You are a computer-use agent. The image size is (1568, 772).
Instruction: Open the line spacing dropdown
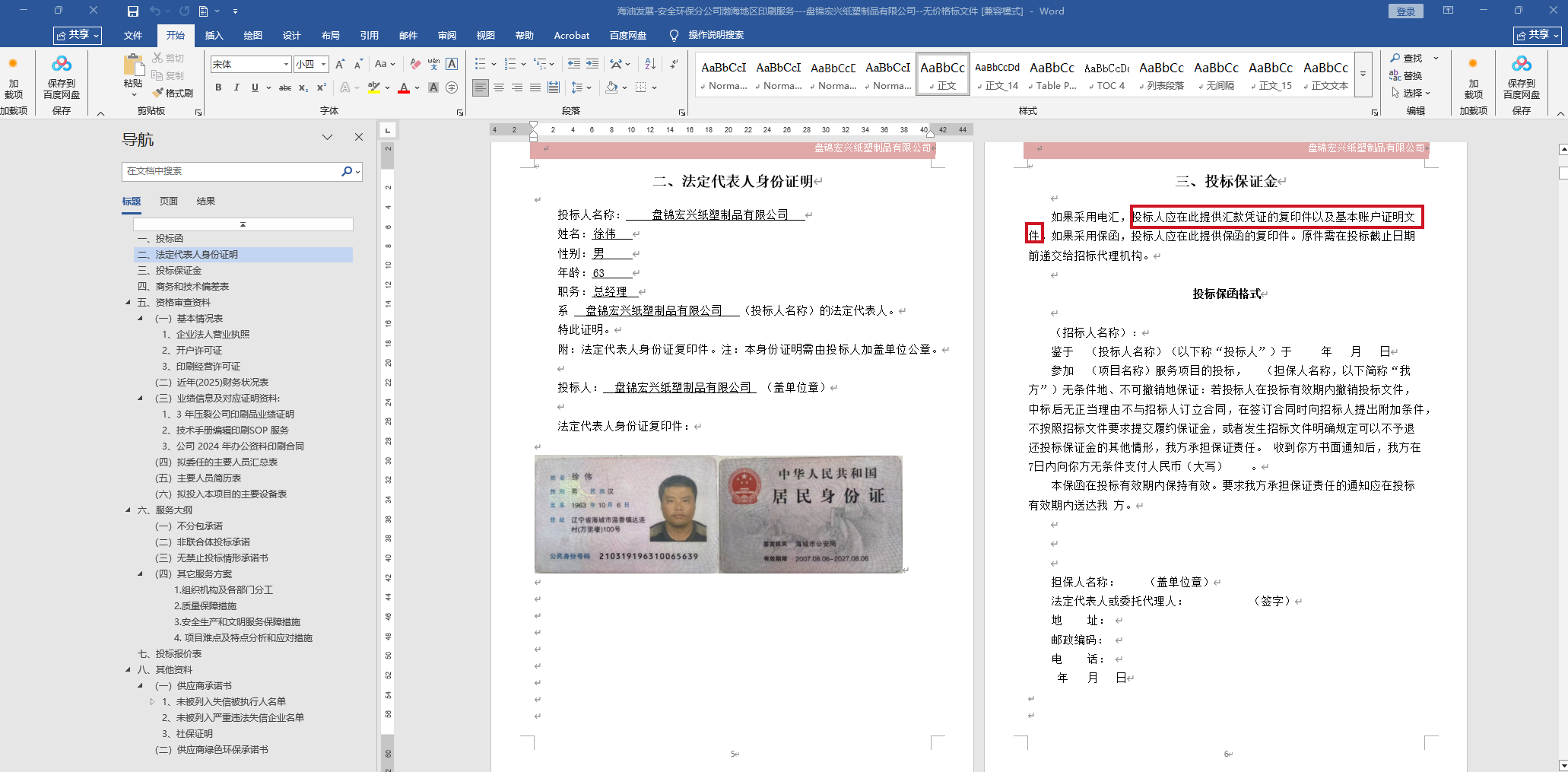580,87
